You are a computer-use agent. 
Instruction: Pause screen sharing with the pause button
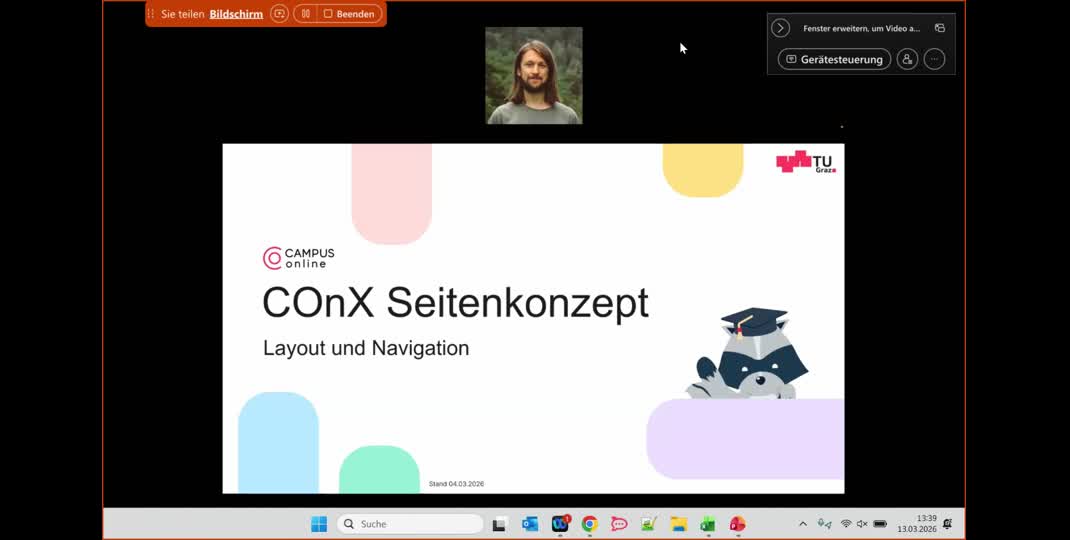305,14
